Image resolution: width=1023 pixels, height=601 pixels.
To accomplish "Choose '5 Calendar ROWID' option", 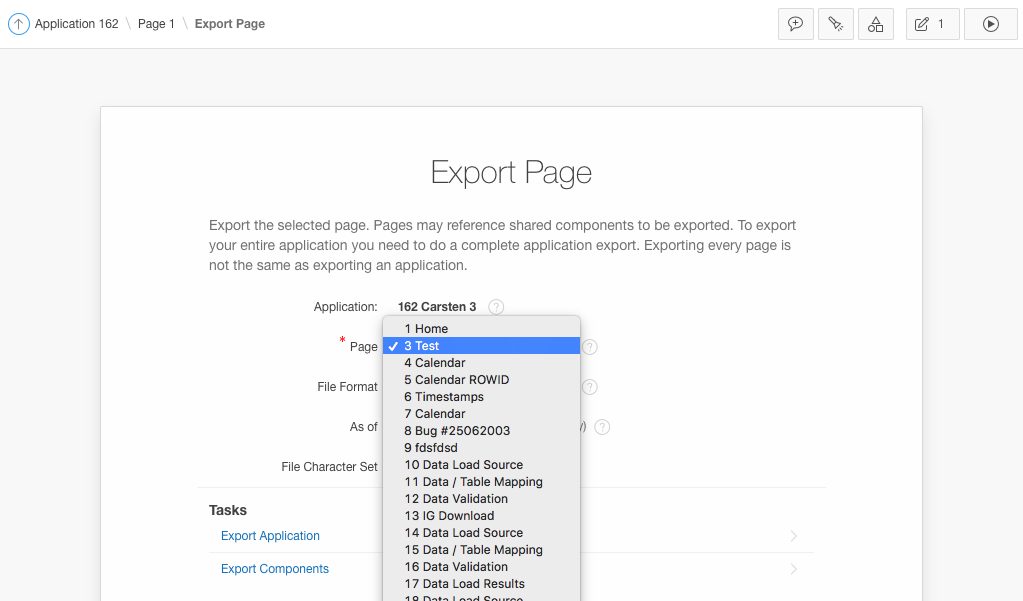I will [x=481, y=380].
